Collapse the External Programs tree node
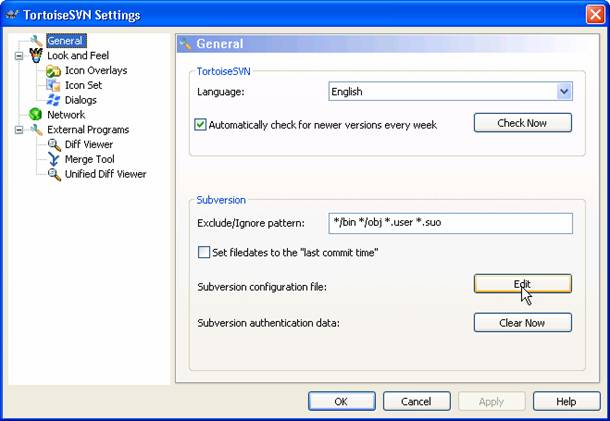The image size is (610, 421). pyautogui.click(x=19, y=130)
